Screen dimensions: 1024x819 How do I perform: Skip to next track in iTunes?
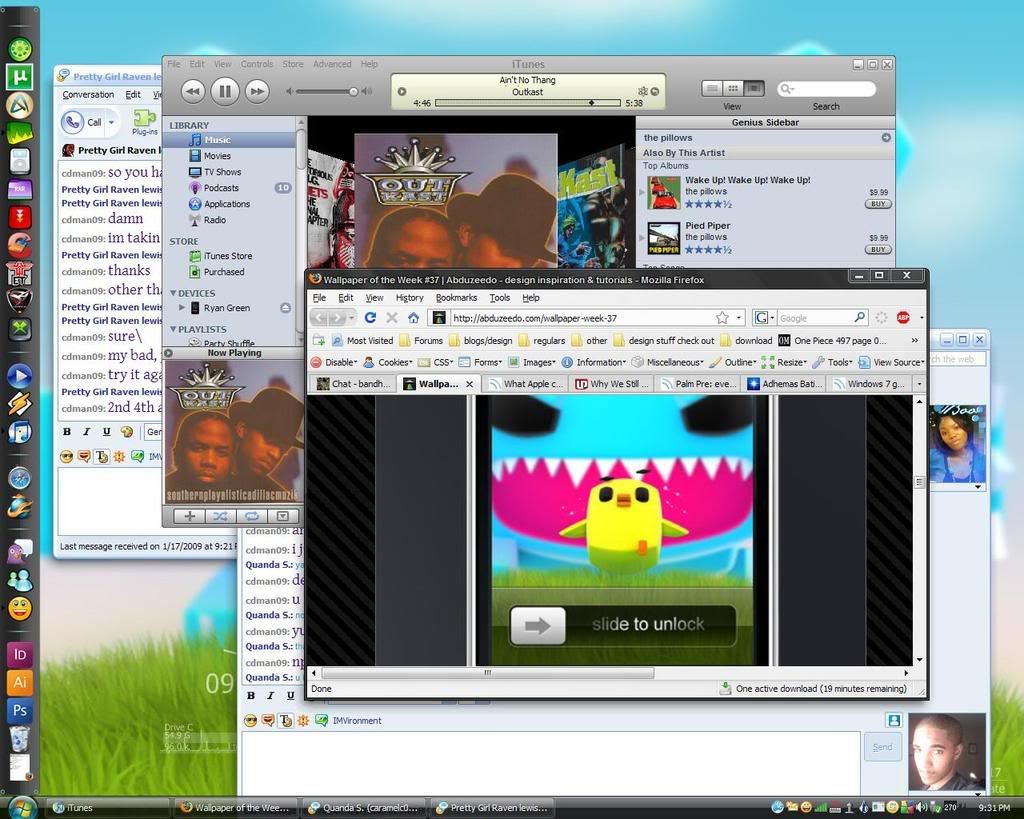tap(257, 92)
